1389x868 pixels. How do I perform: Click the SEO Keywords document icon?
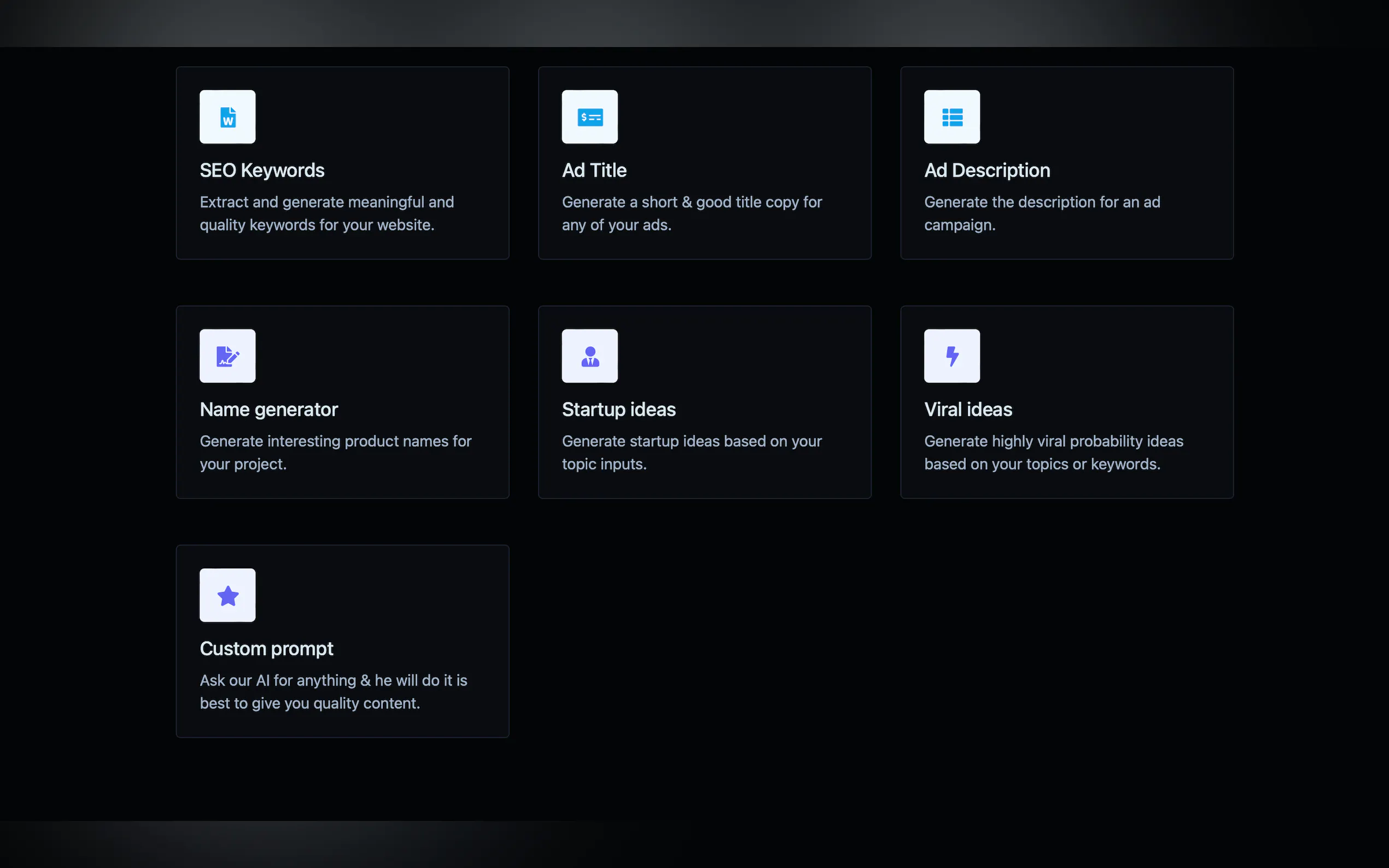point(227,117)
